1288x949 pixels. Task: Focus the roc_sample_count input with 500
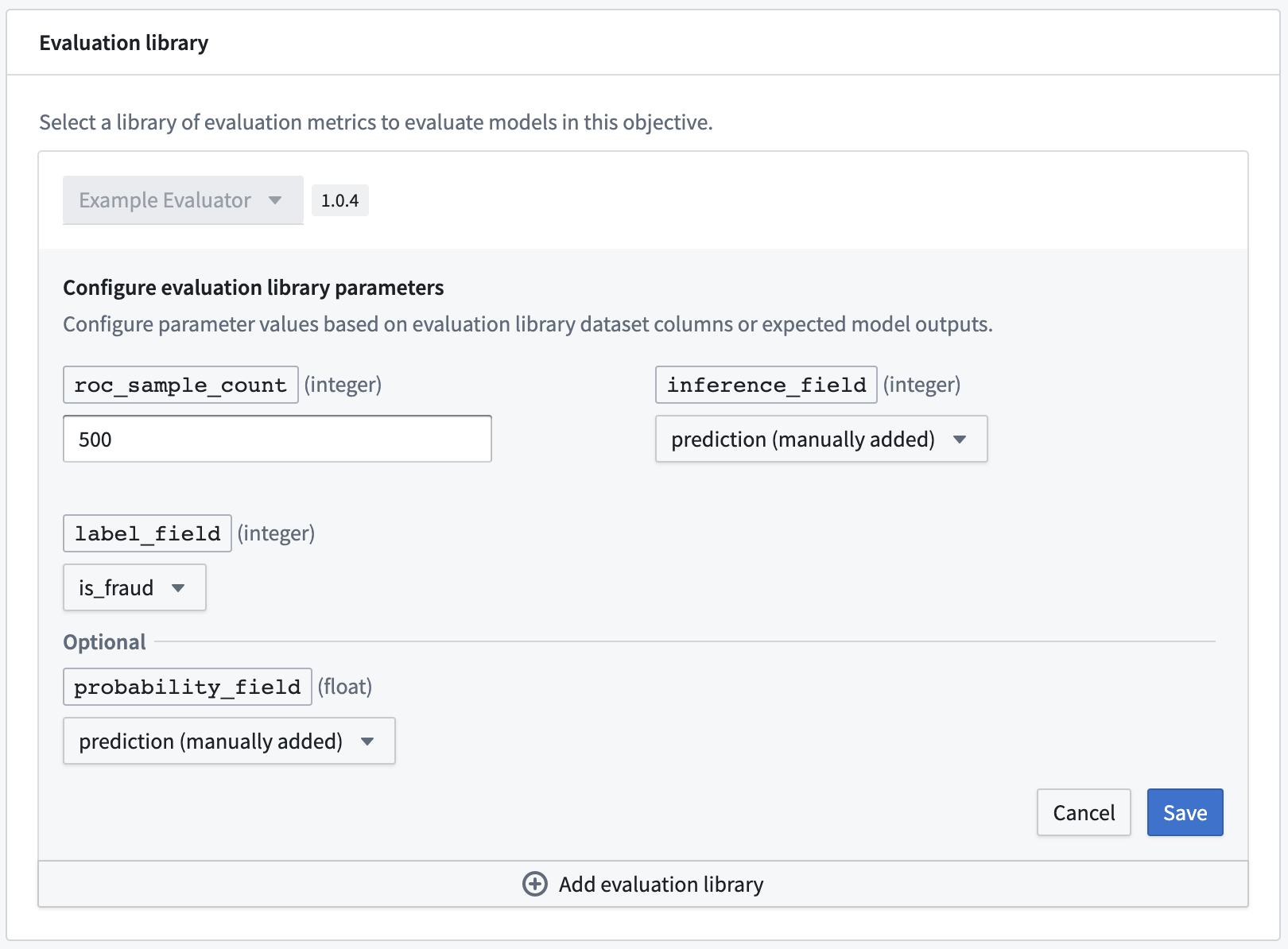277,439
